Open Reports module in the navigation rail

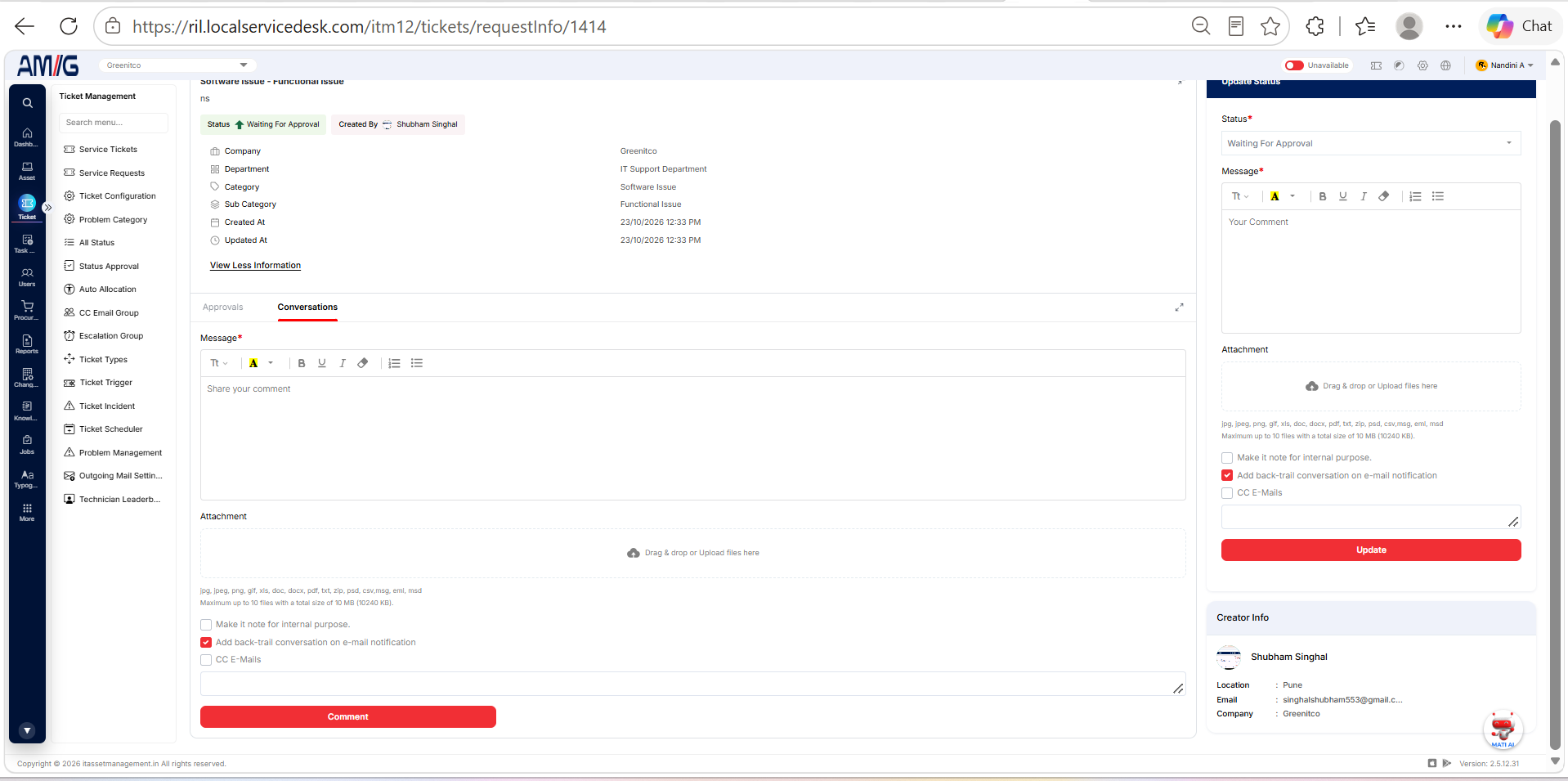coord(27,343)
